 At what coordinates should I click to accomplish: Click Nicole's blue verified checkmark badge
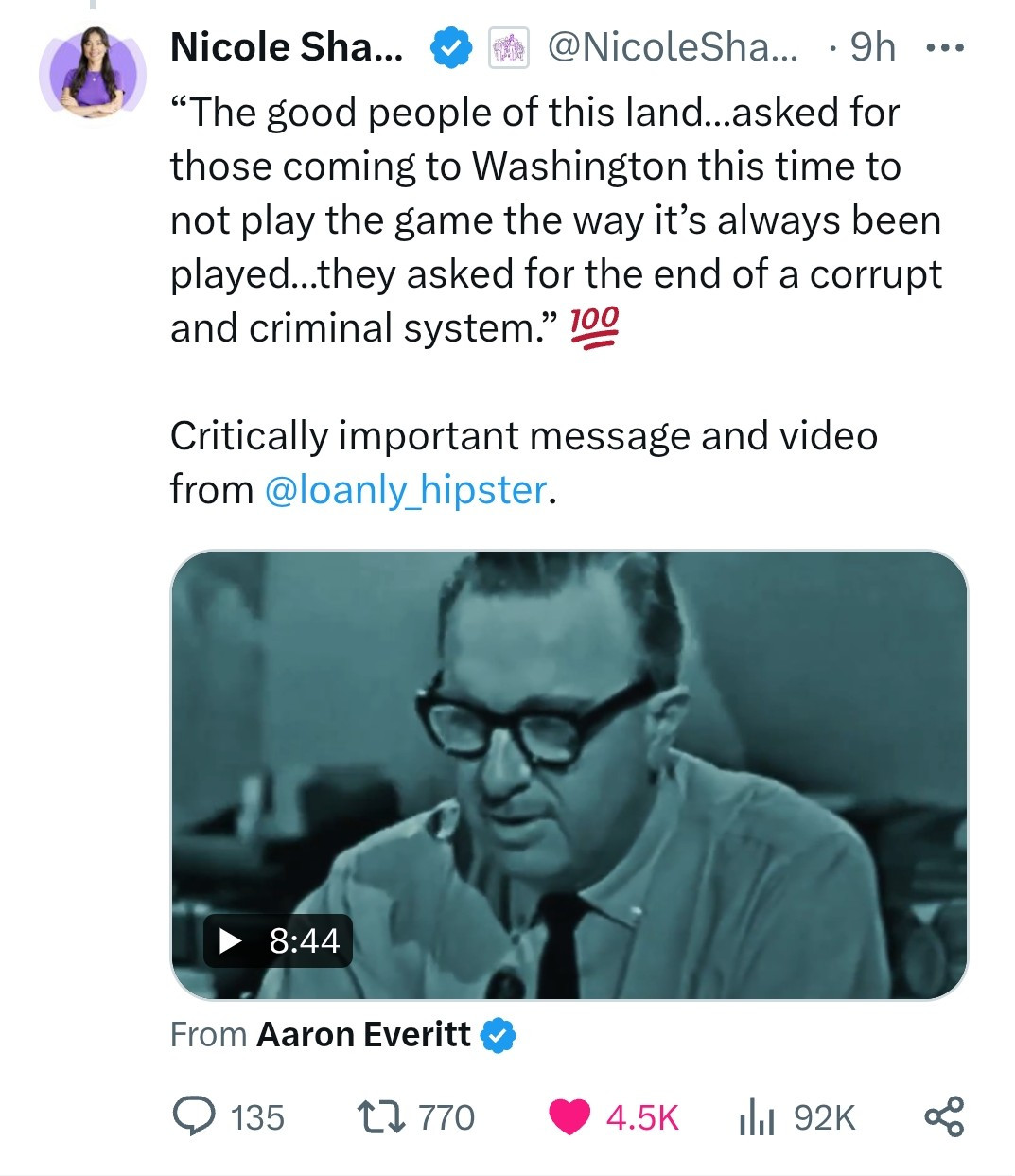click(451, 48)
